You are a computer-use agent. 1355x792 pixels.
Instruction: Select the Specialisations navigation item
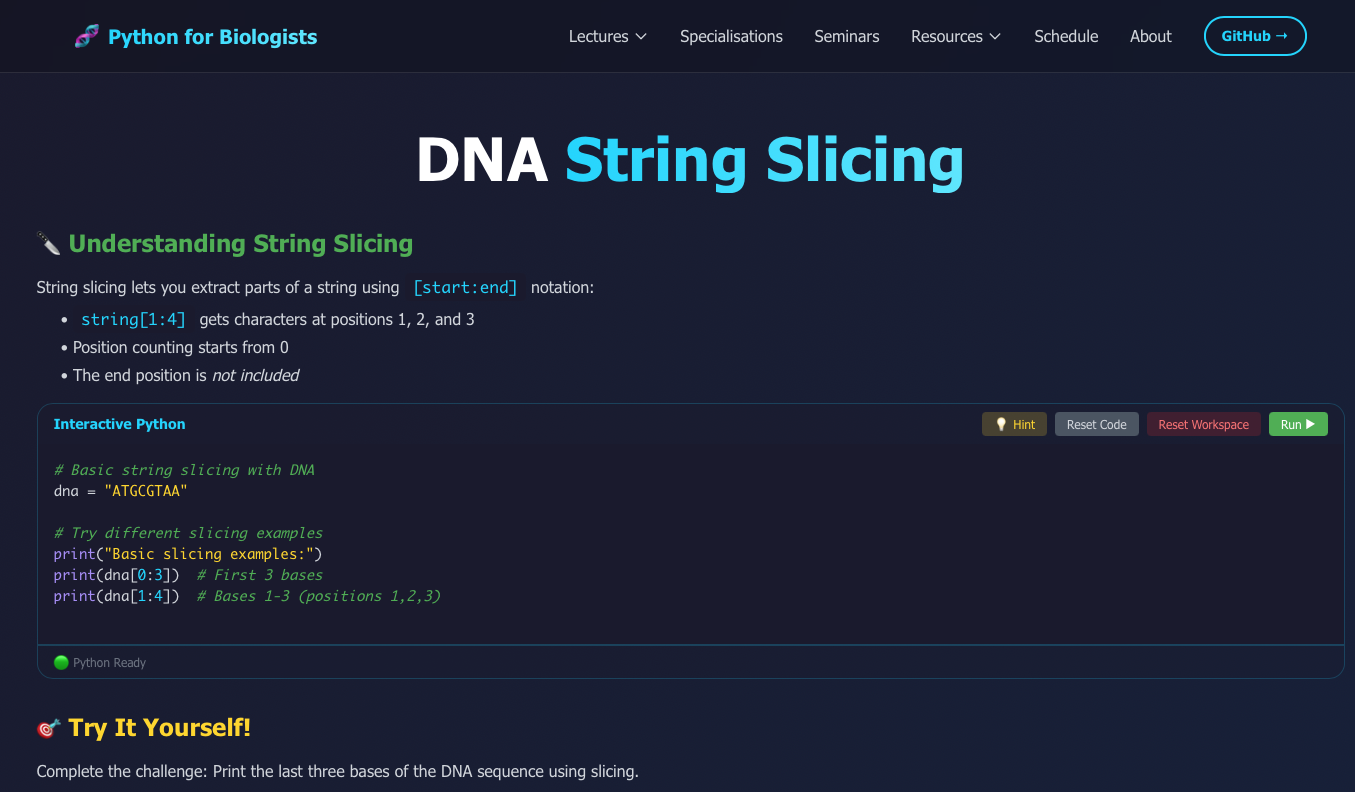pos(731,36)
